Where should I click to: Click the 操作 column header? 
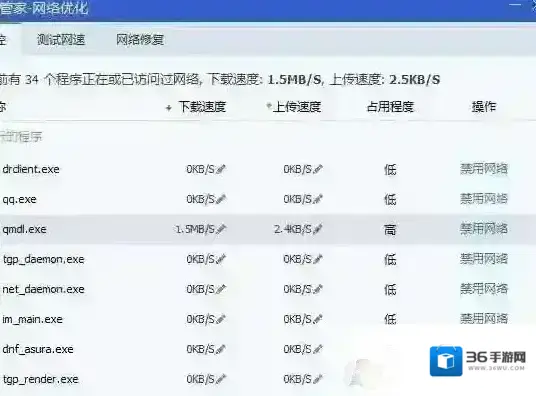point(484,107)
